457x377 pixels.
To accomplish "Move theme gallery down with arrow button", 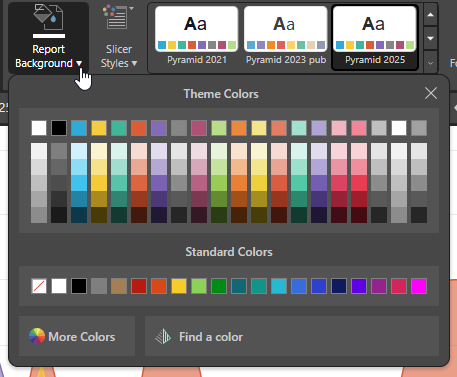I will point(430,39).
